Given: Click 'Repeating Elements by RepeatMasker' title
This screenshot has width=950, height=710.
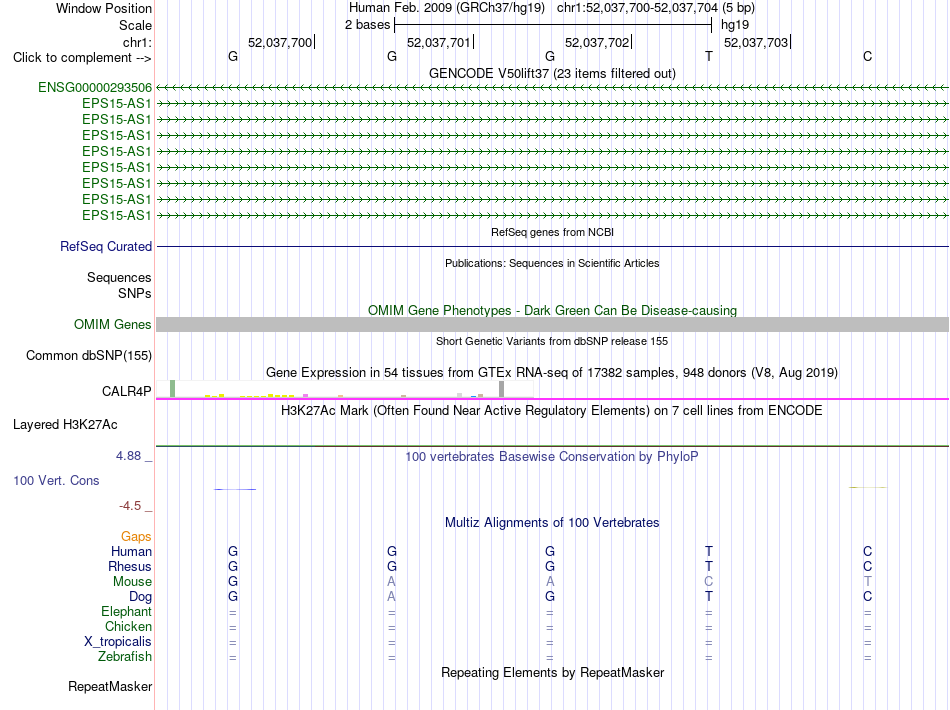Looking at the screenshot, I should 552,672.
